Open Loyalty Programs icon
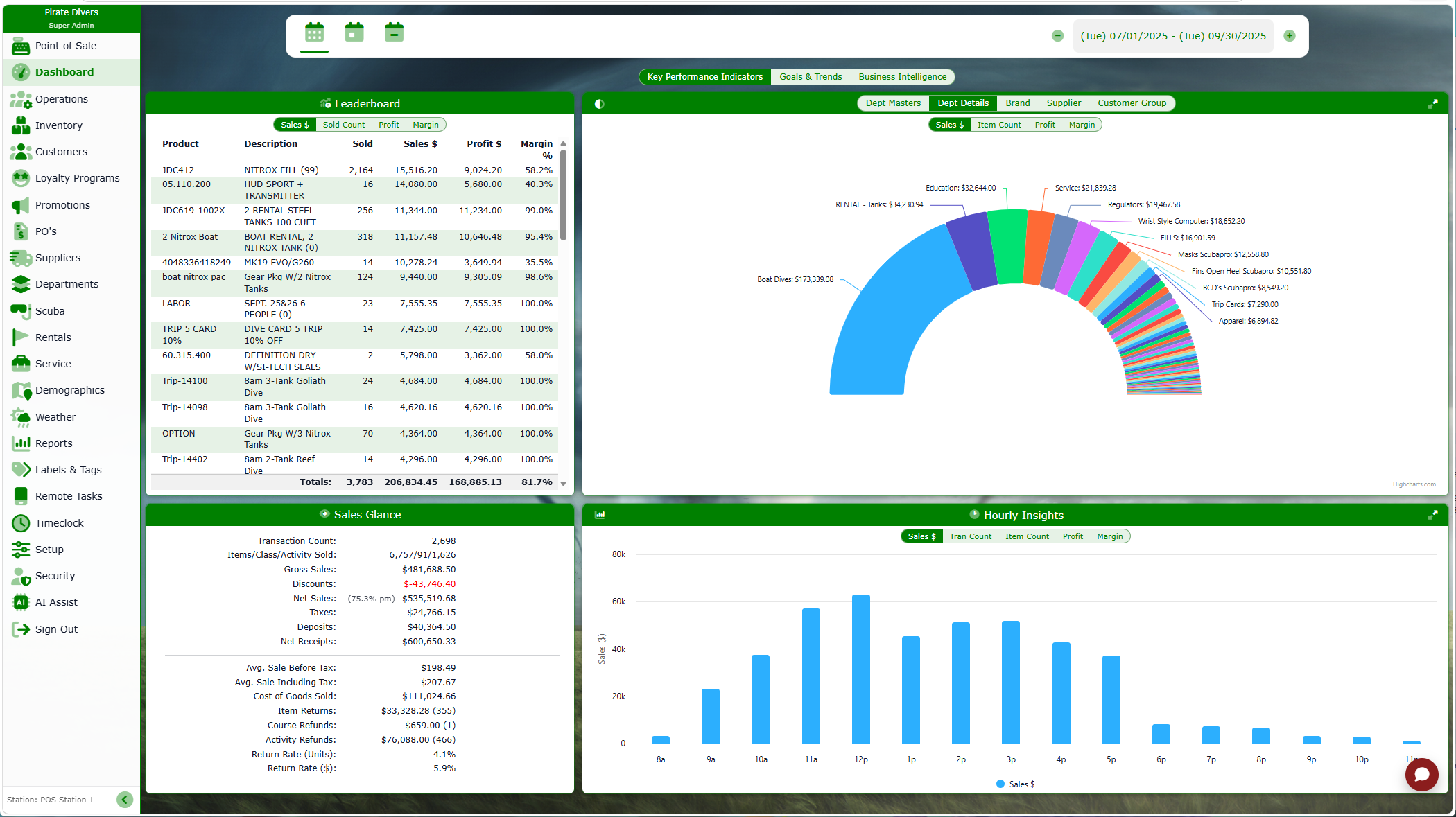 pos(21,178)
